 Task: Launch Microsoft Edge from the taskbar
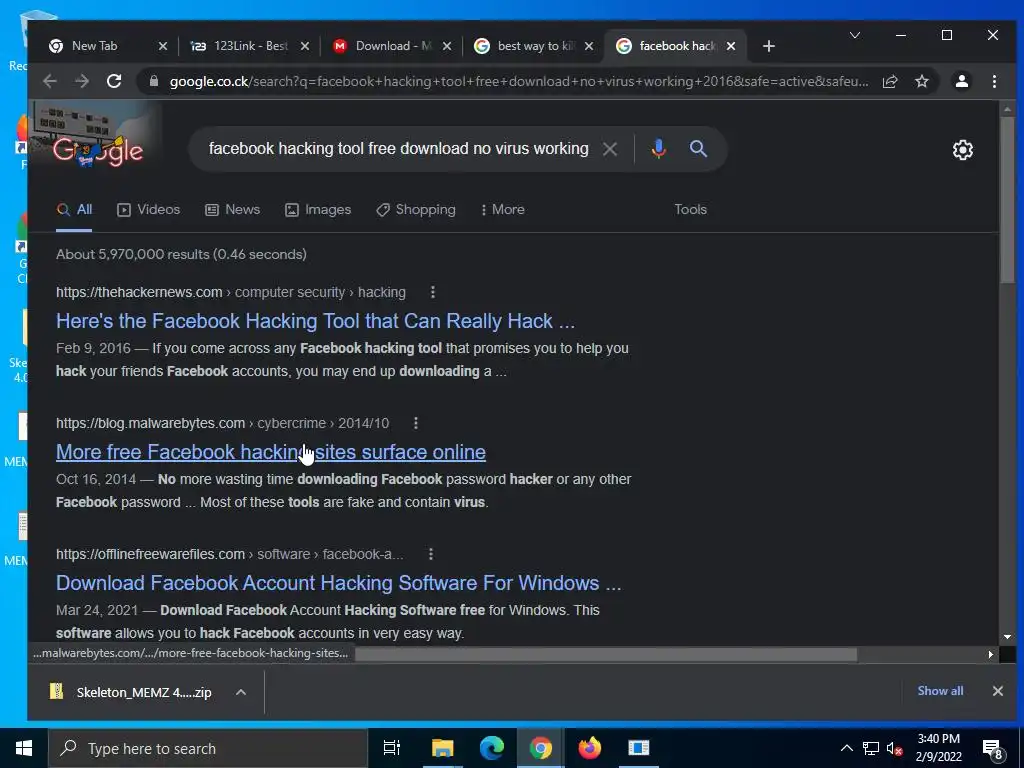click(x=492, y=748)
